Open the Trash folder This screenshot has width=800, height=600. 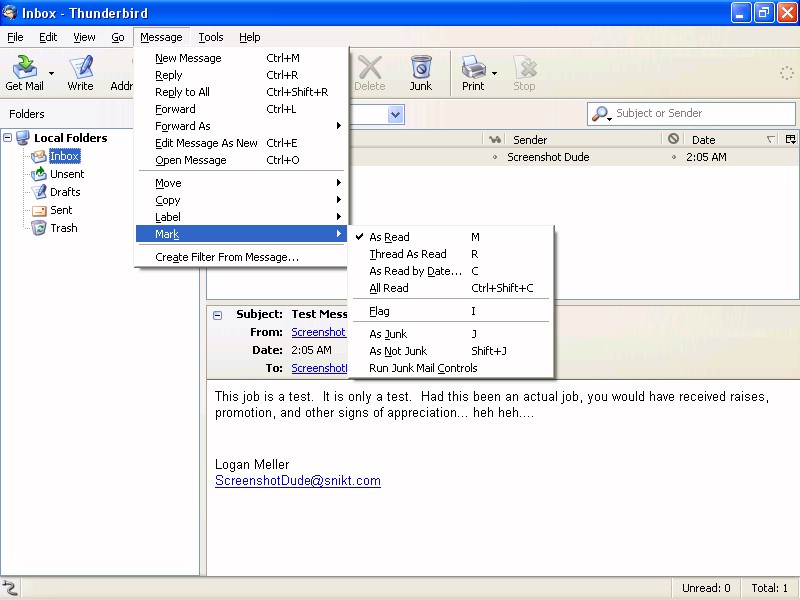pos(64,228)
